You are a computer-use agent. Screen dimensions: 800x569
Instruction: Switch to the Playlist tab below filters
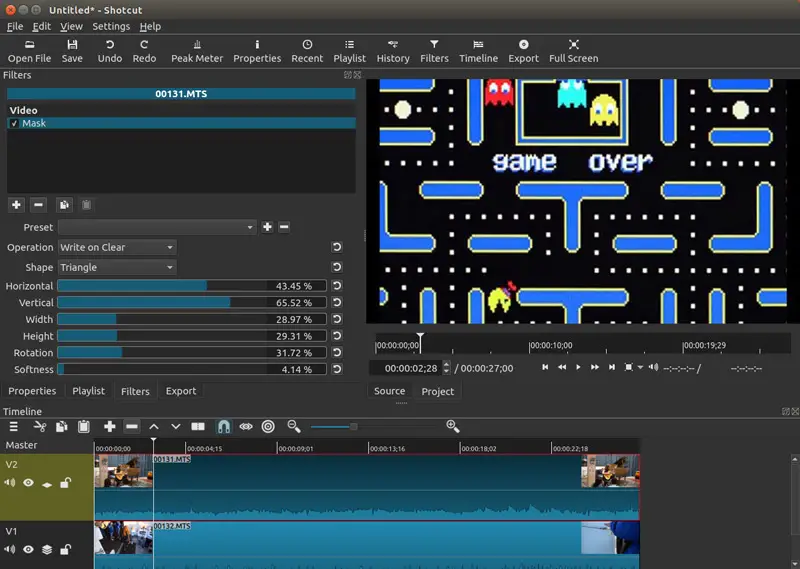[88, 392]
